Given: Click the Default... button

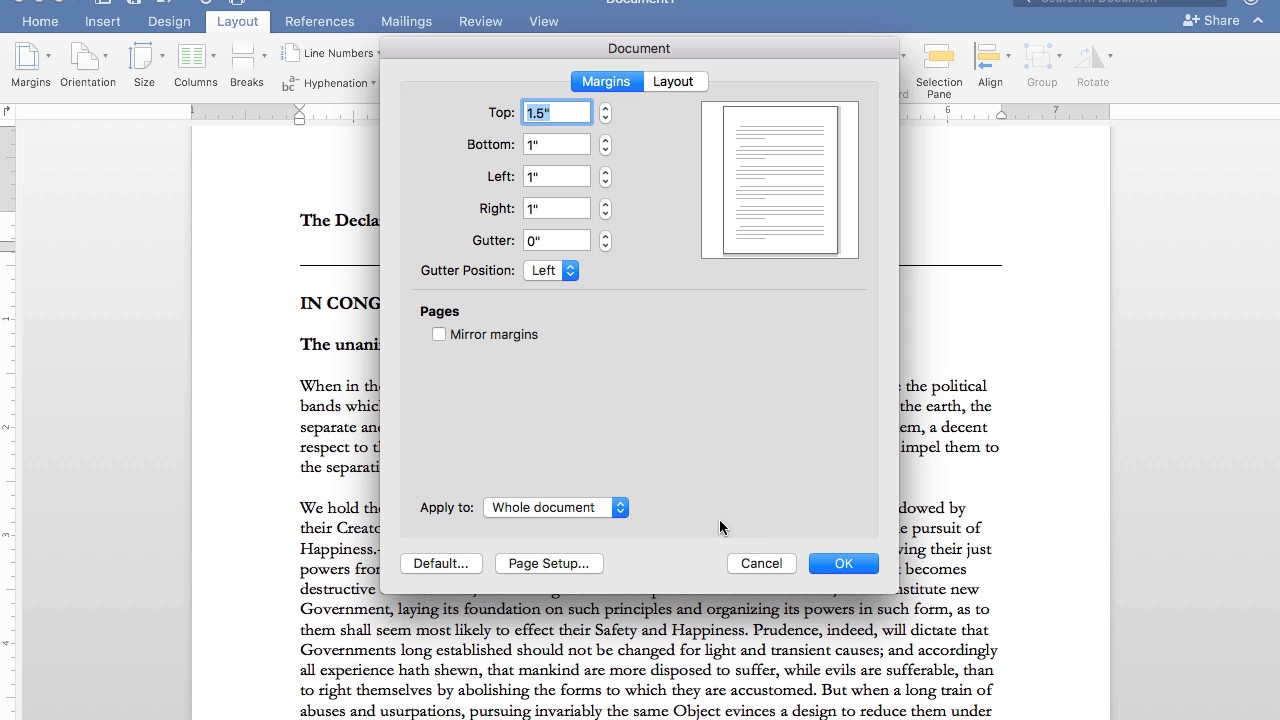Looking at the screenshot, I should tap(441, 563).
